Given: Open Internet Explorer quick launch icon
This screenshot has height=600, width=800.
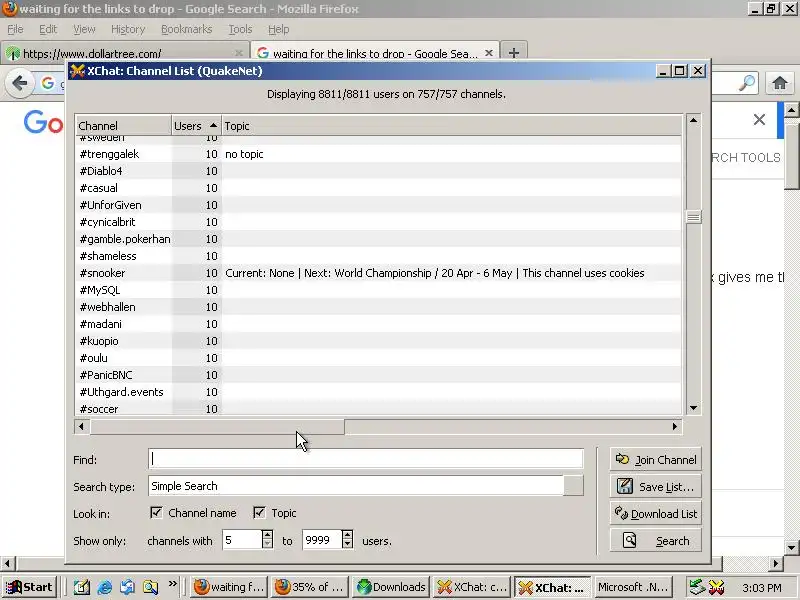Looking at the screenshot, I should 105,587.
